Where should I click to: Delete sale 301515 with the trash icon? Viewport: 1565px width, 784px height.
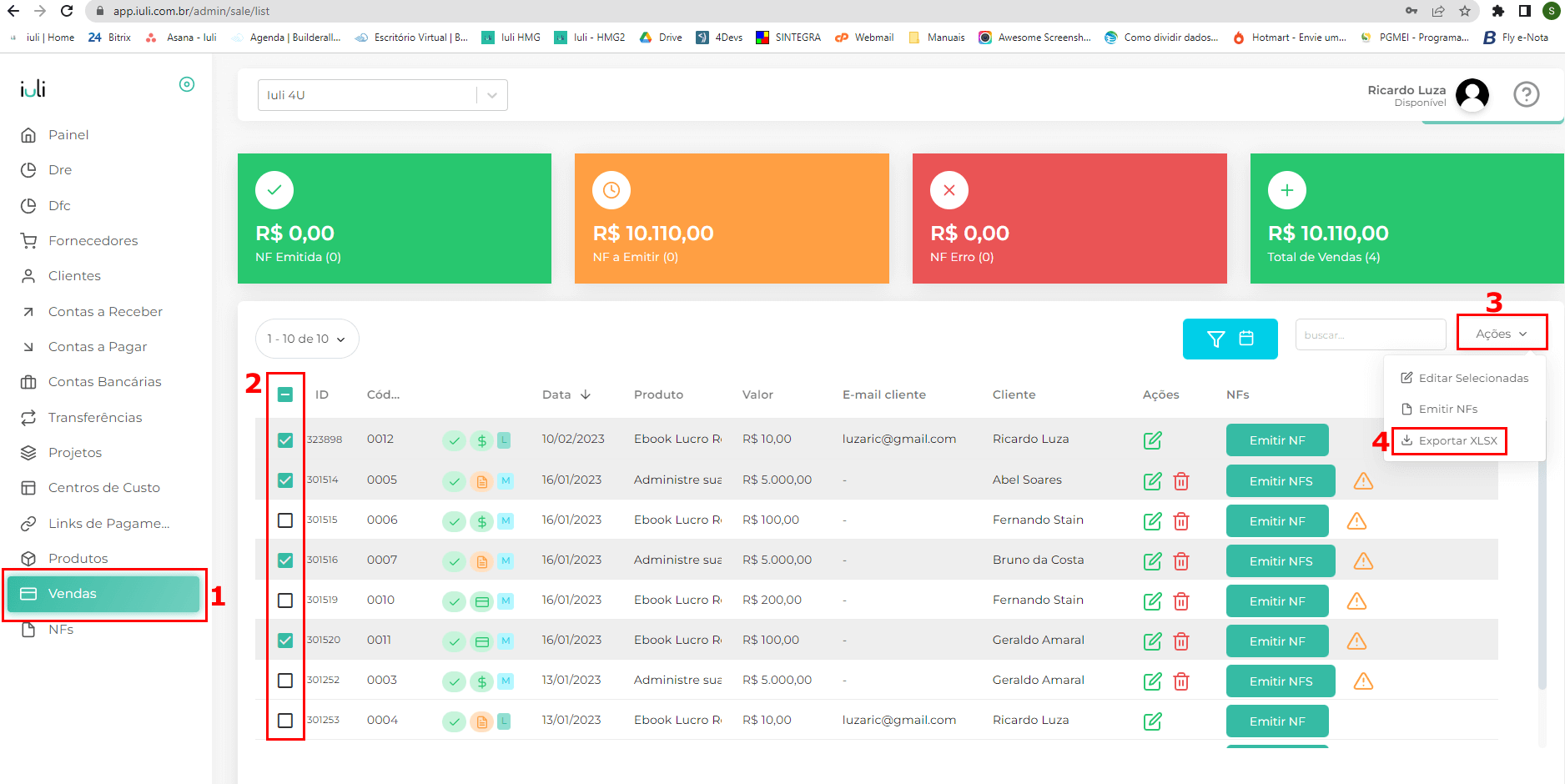(x=1181, y=521)
